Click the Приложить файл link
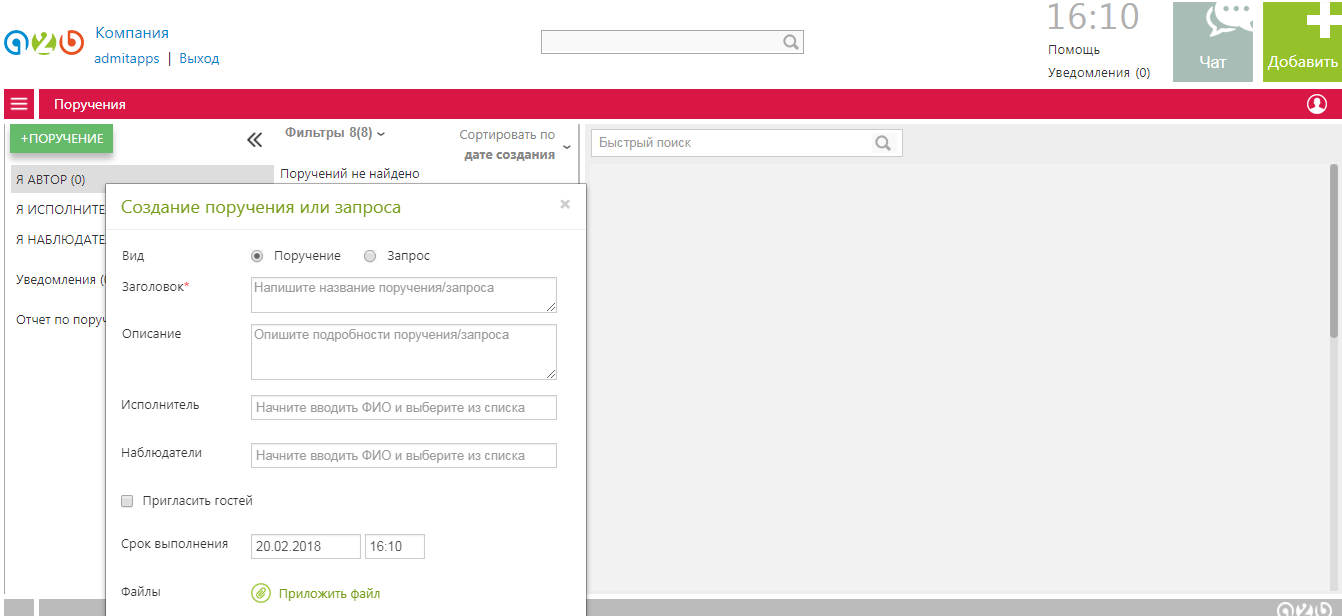Screen dimensions: 1342x616 point(329,594)
